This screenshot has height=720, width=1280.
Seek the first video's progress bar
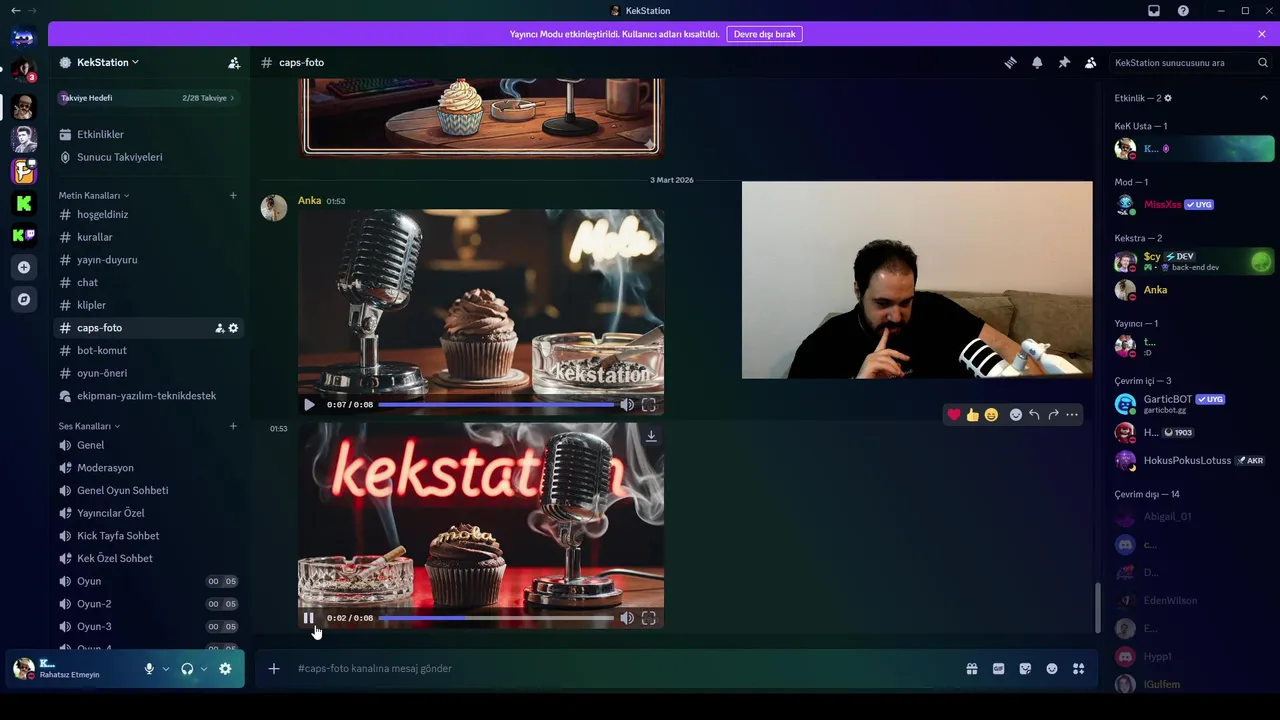pos(496,405)
